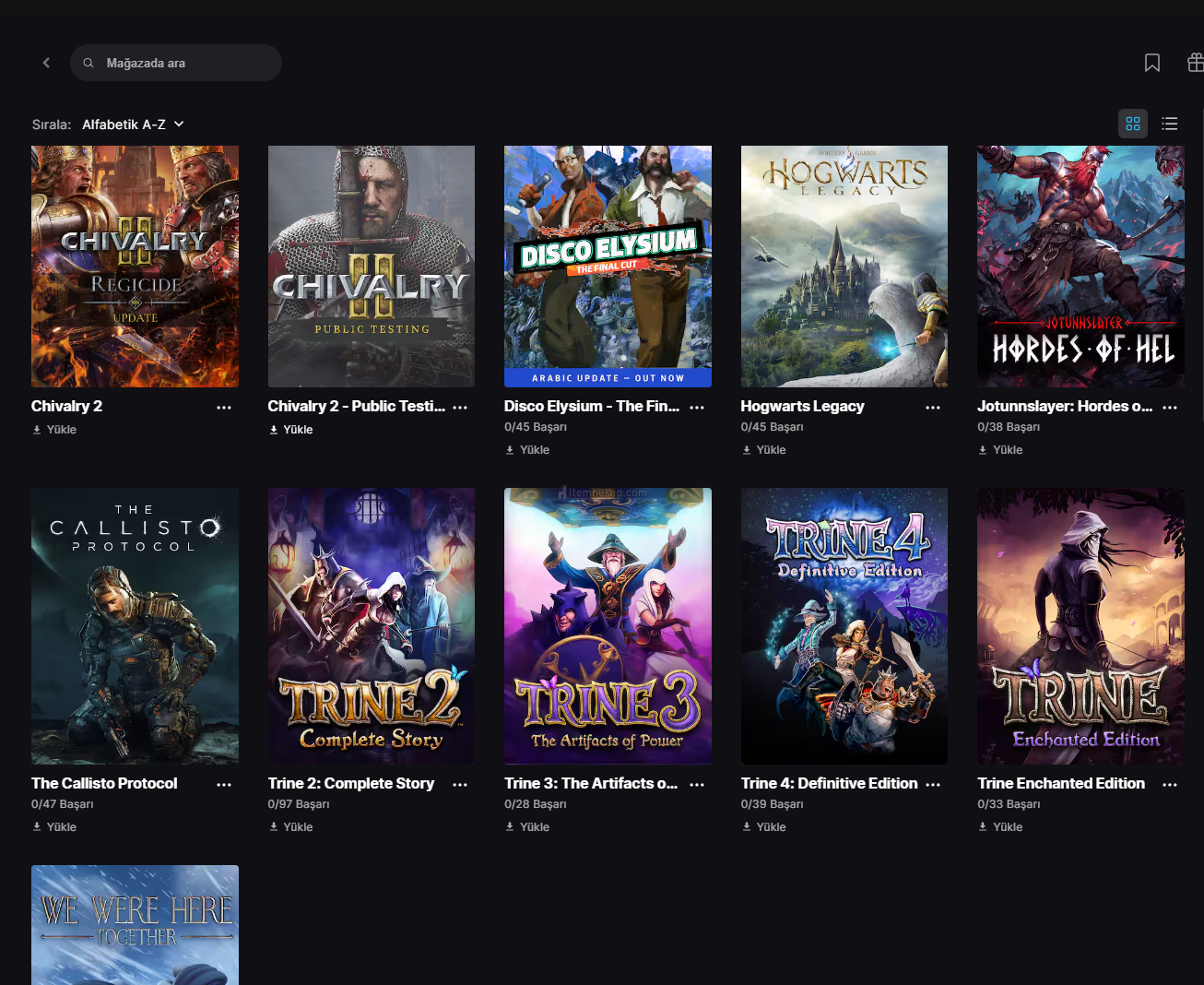1204x985 pixels.
Task: Click Yükle under Chivalry 2
Action: pyautogui.click(x=54, y=430)
